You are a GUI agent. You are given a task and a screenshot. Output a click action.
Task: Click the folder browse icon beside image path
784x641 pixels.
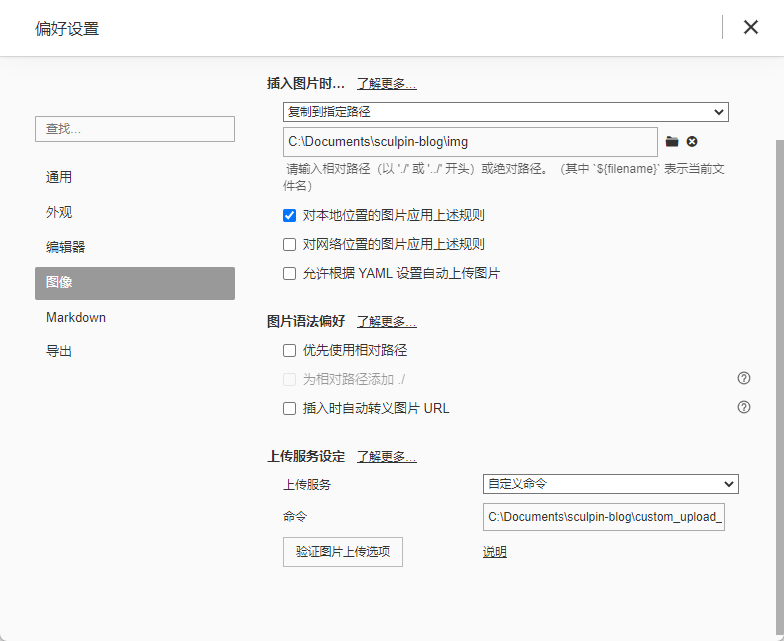[672, 142]
